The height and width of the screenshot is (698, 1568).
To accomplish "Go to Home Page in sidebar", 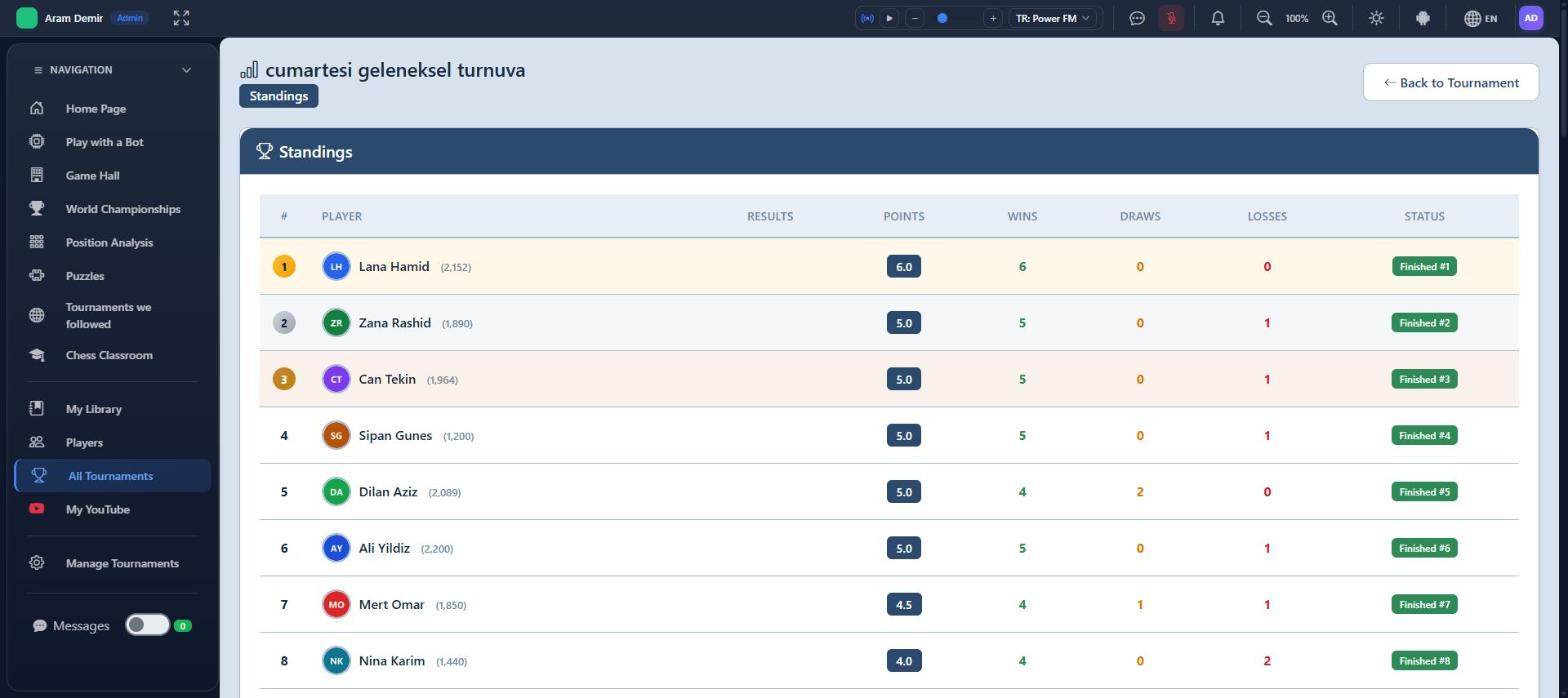I will 112,108.
